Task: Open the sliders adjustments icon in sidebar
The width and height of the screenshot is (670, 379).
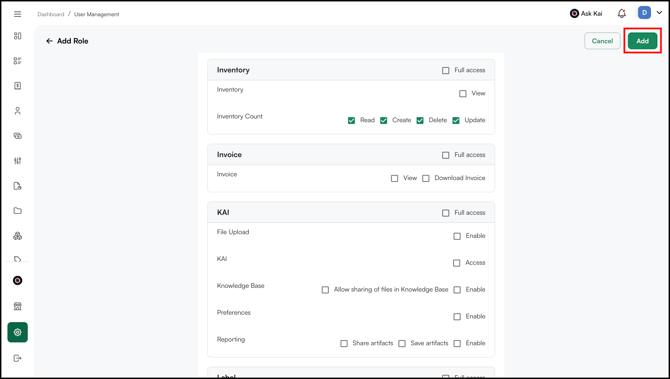Action: 18,161
